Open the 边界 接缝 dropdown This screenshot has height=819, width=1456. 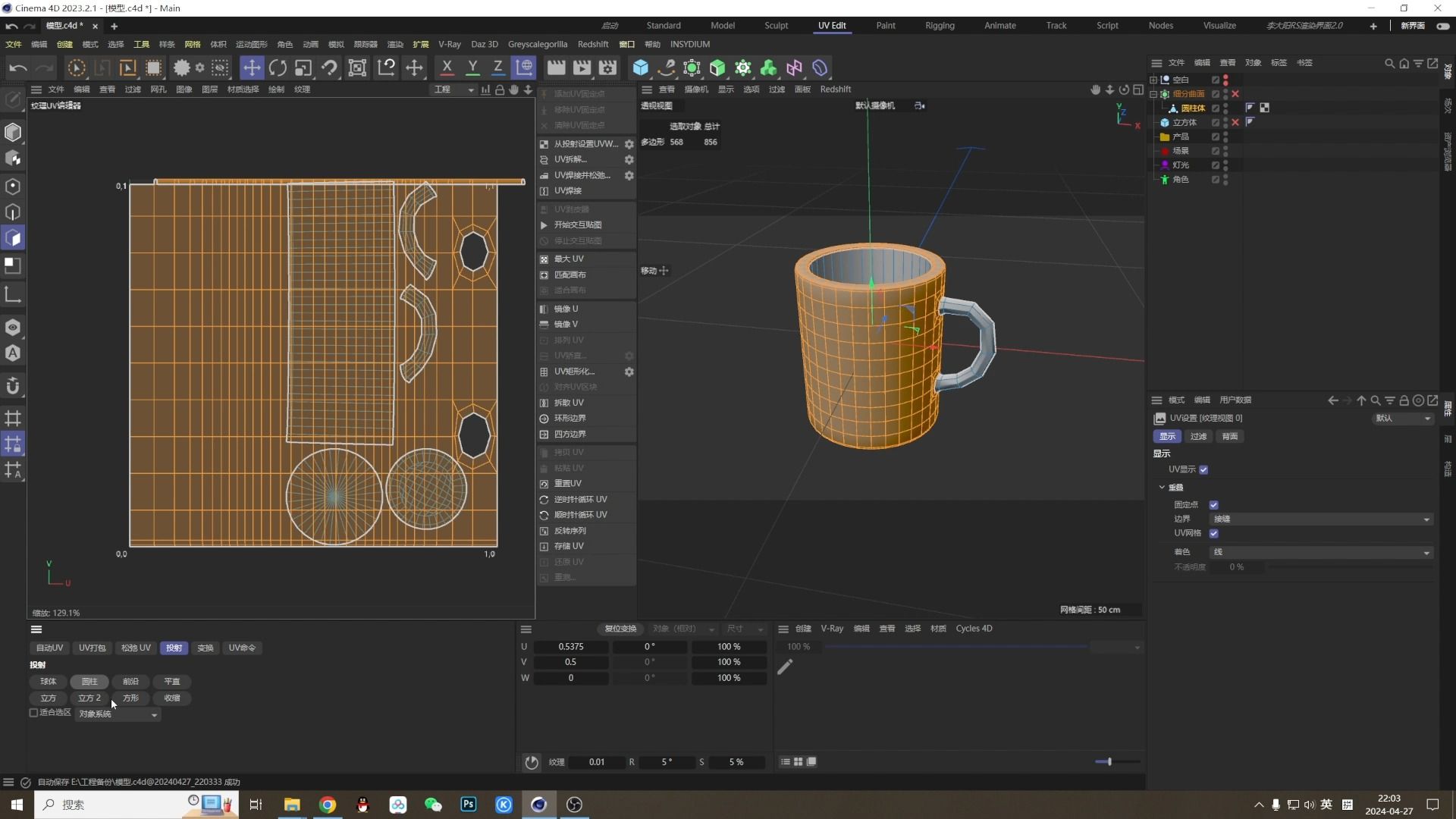1321,519
